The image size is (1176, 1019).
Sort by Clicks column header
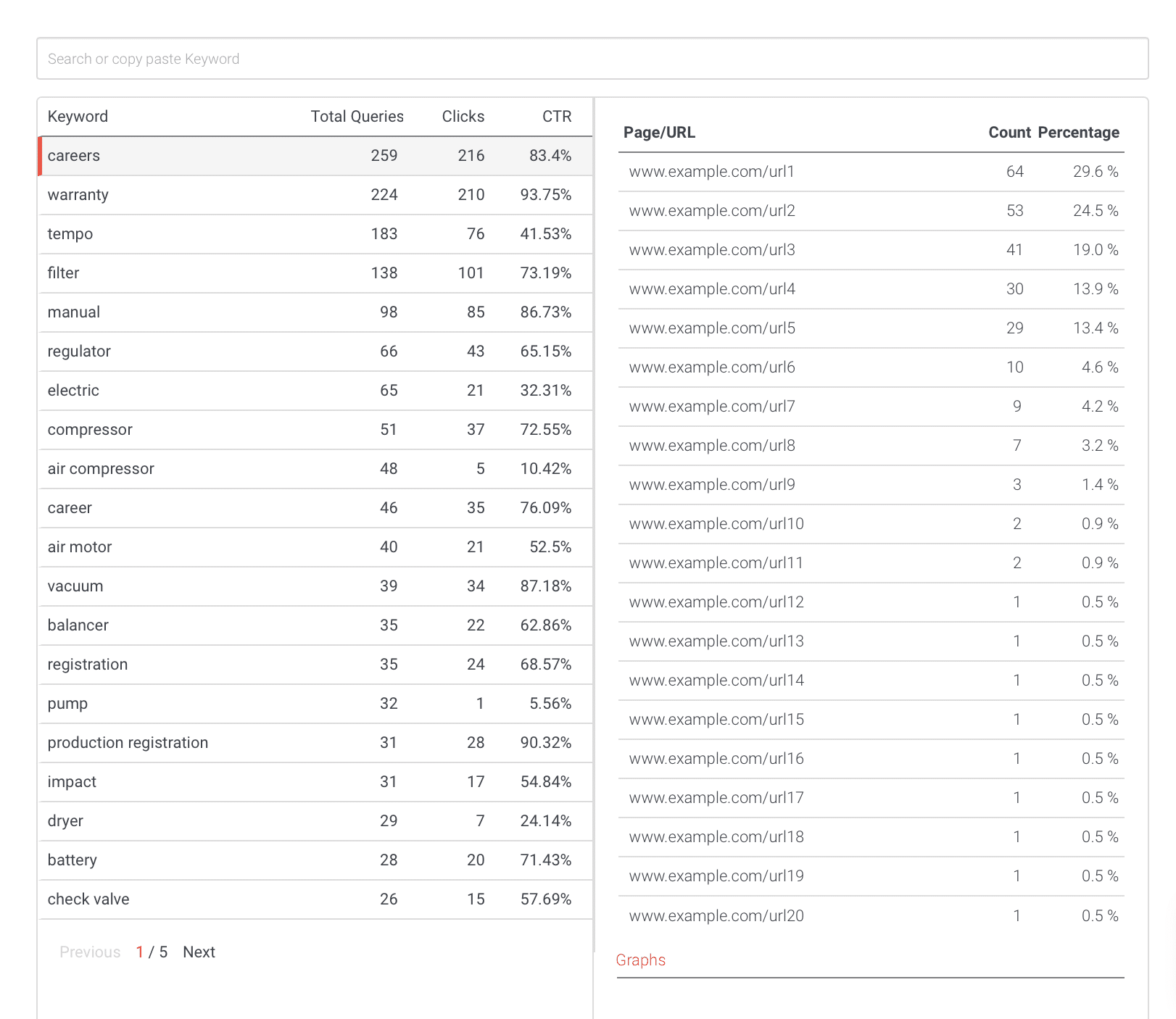(463, 117)
